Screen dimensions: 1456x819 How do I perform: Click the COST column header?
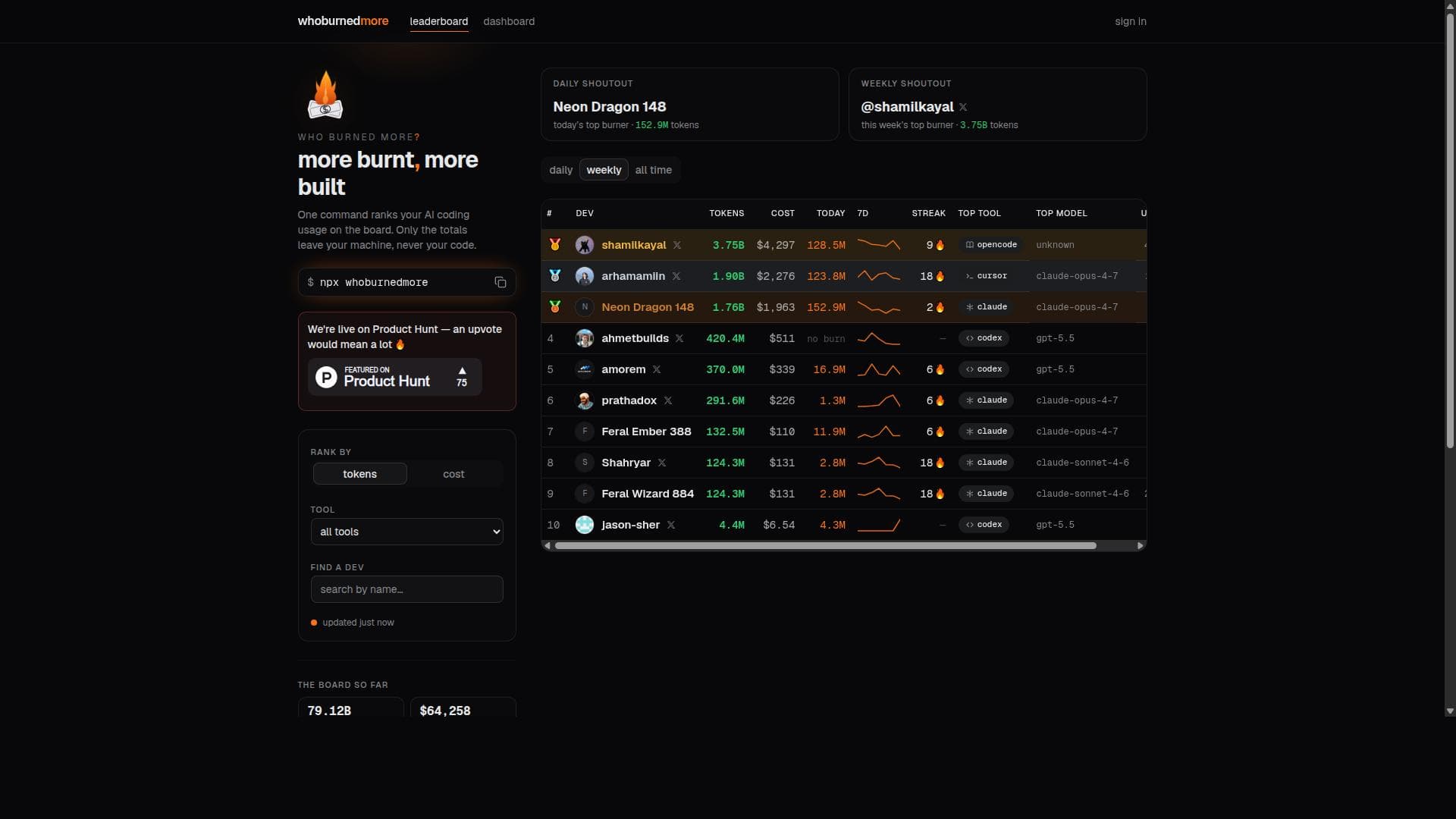tap(783, 213)
